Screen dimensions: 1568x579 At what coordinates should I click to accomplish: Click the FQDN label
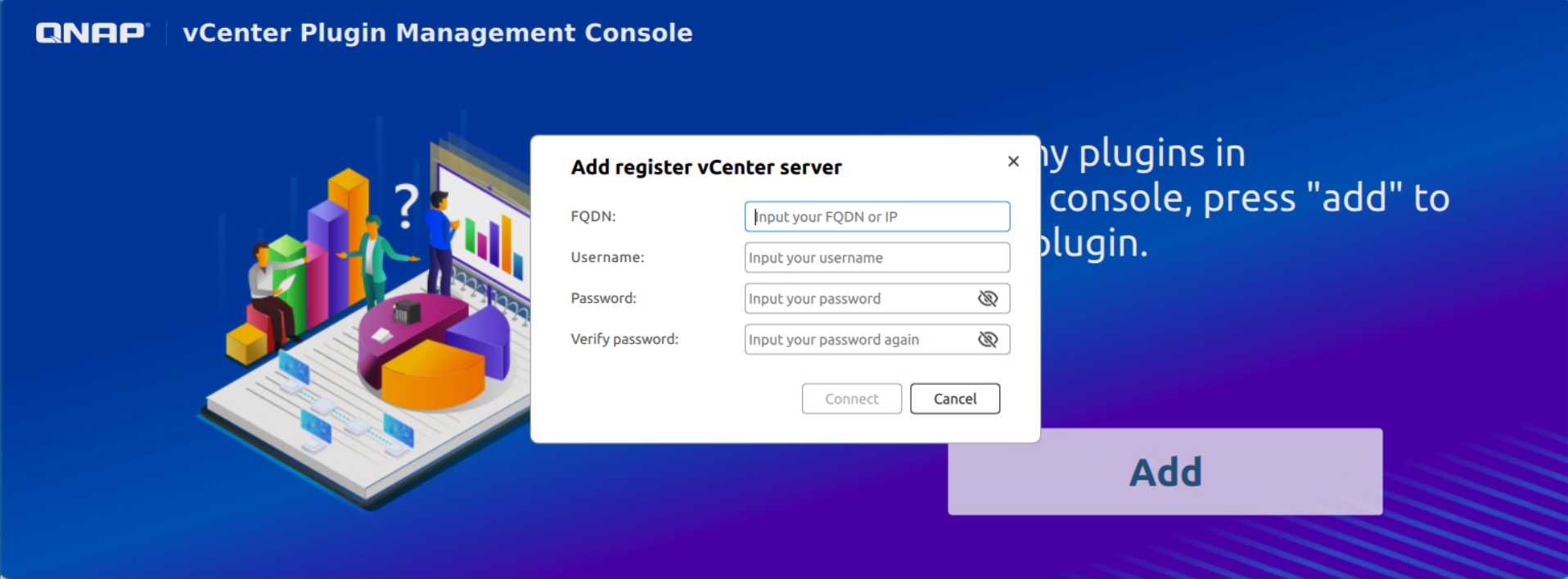(593, 216)
